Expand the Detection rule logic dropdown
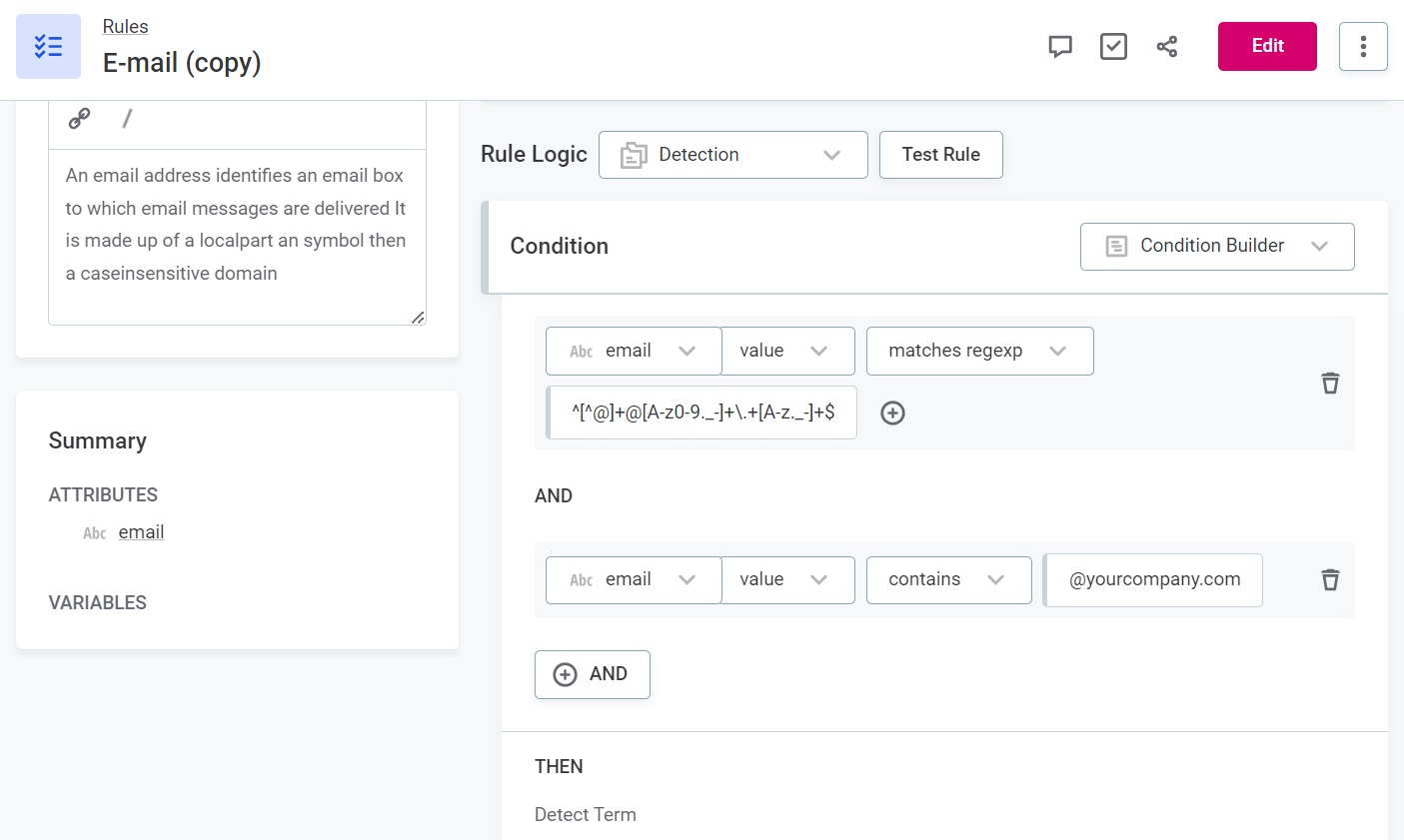The width and height of the screenshot is (1404, 840). click(x=732, y=155)
